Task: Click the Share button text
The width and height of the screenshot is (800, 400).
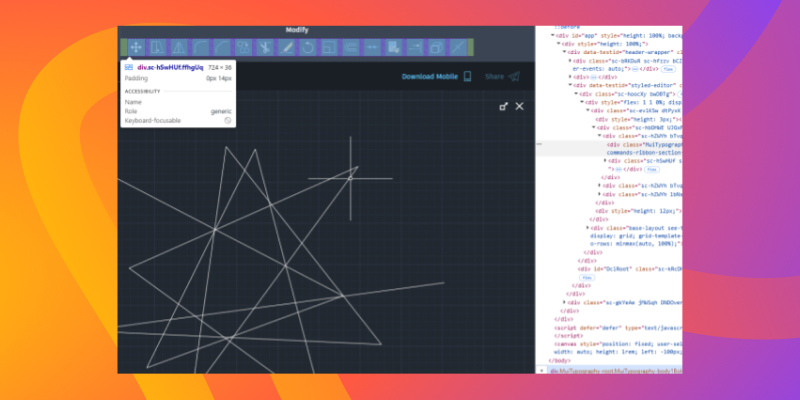Action: pyautogui.click(x=494, y=77)
